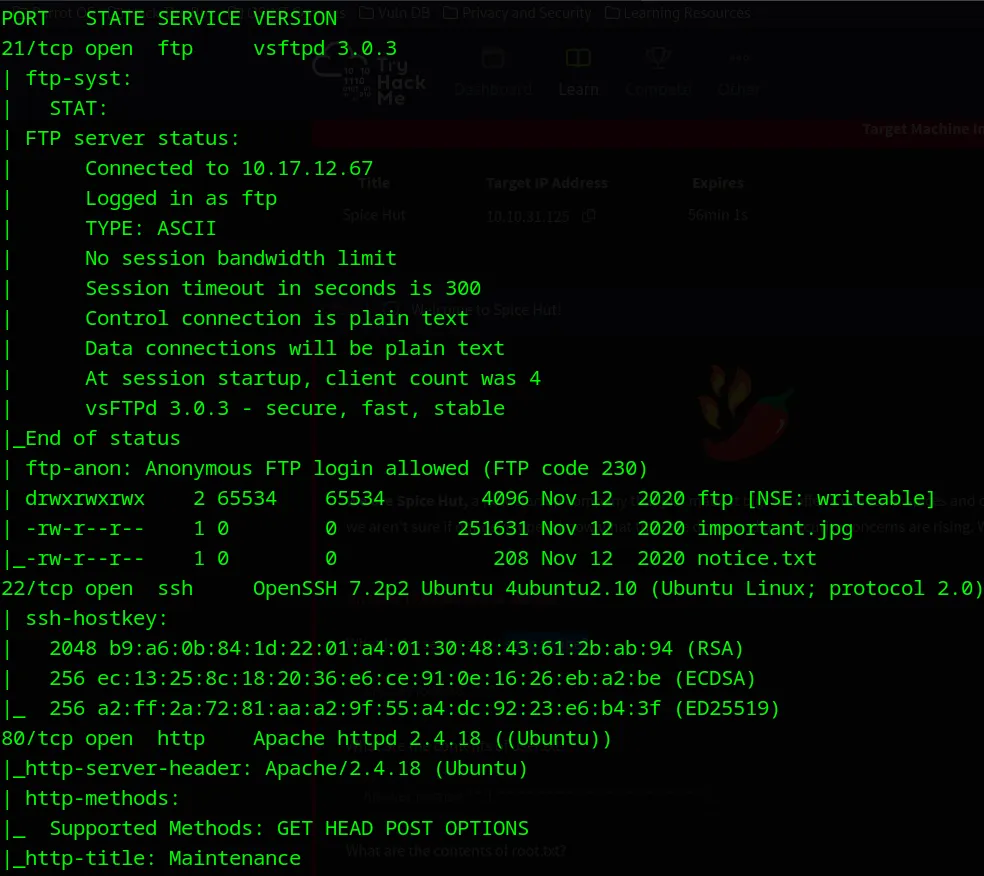The image size is (984, 876).
Task: Click the Expires countdown timer
Action: pos(718,214)
